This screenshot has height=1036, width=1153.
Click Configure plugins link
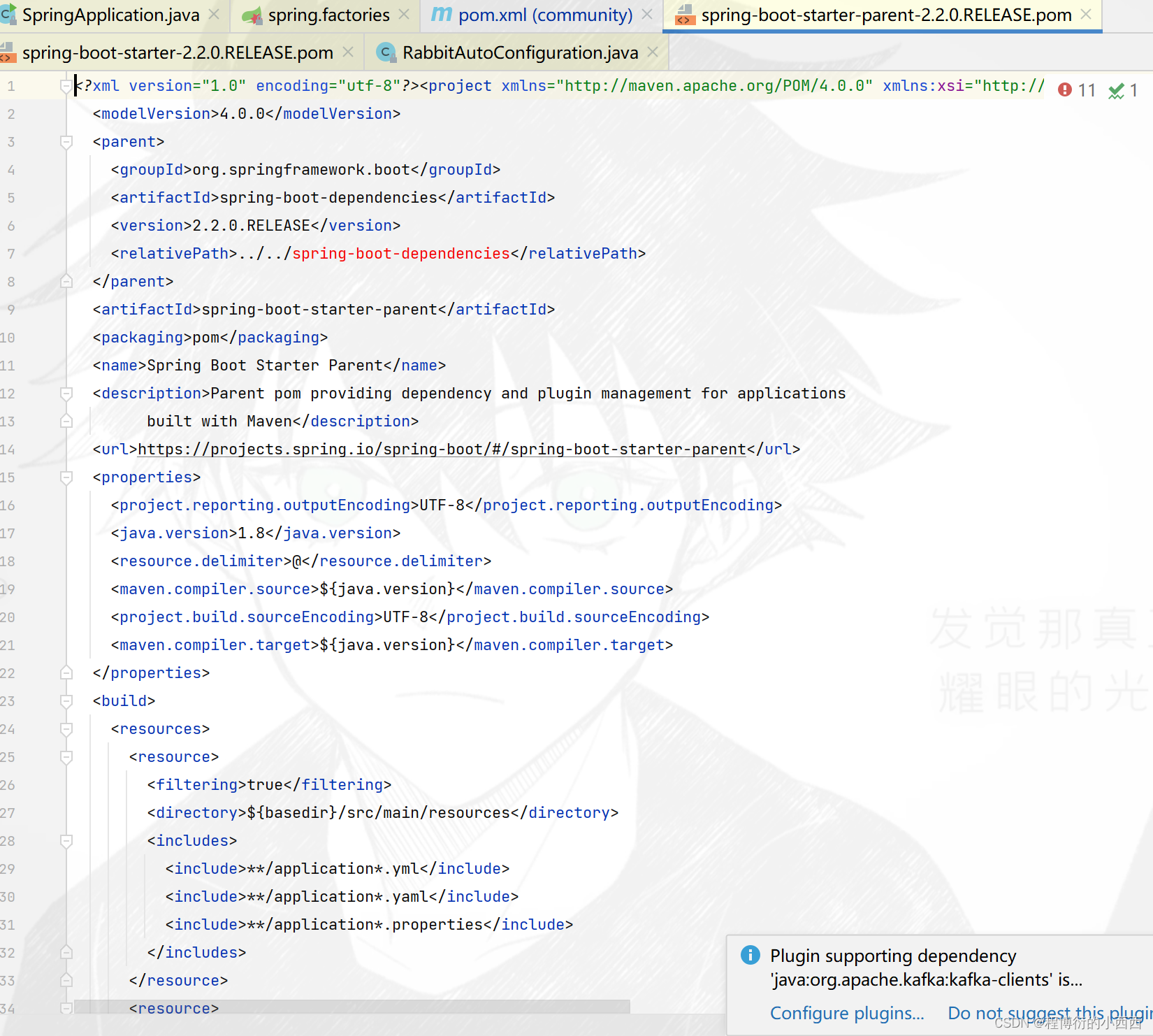click(847, 1013)
